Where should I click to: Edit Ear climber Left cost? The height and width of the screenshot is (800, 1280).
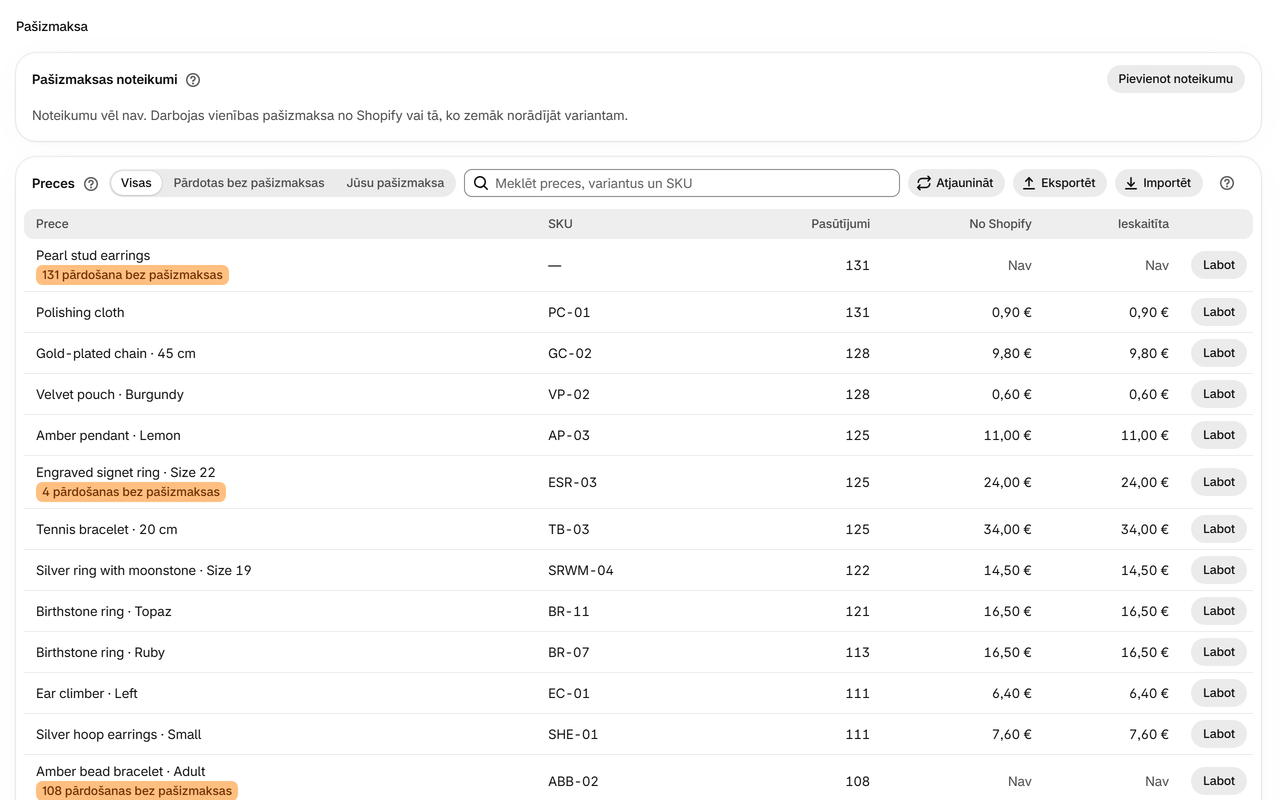click(1218, 693)
